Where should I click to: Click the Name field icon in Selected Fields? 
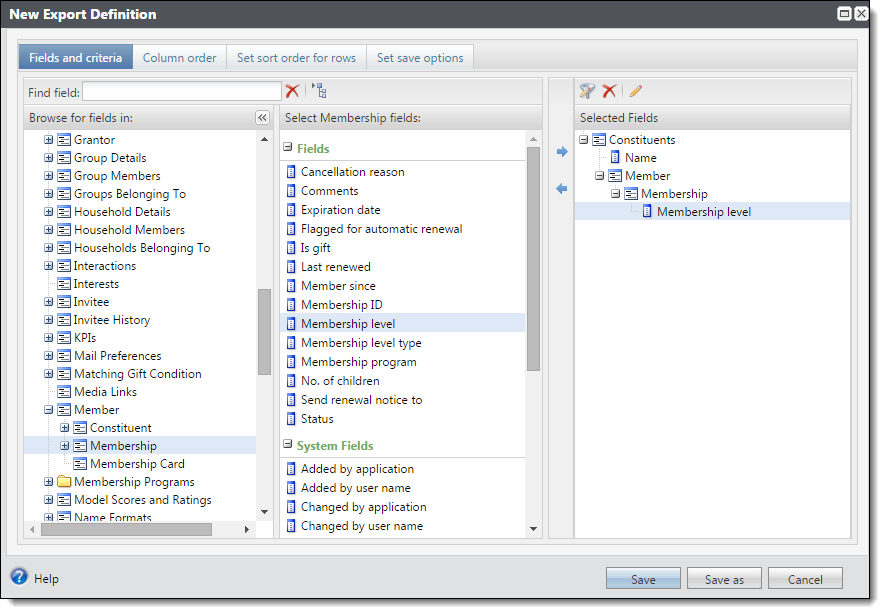click(x=615, y=157)
